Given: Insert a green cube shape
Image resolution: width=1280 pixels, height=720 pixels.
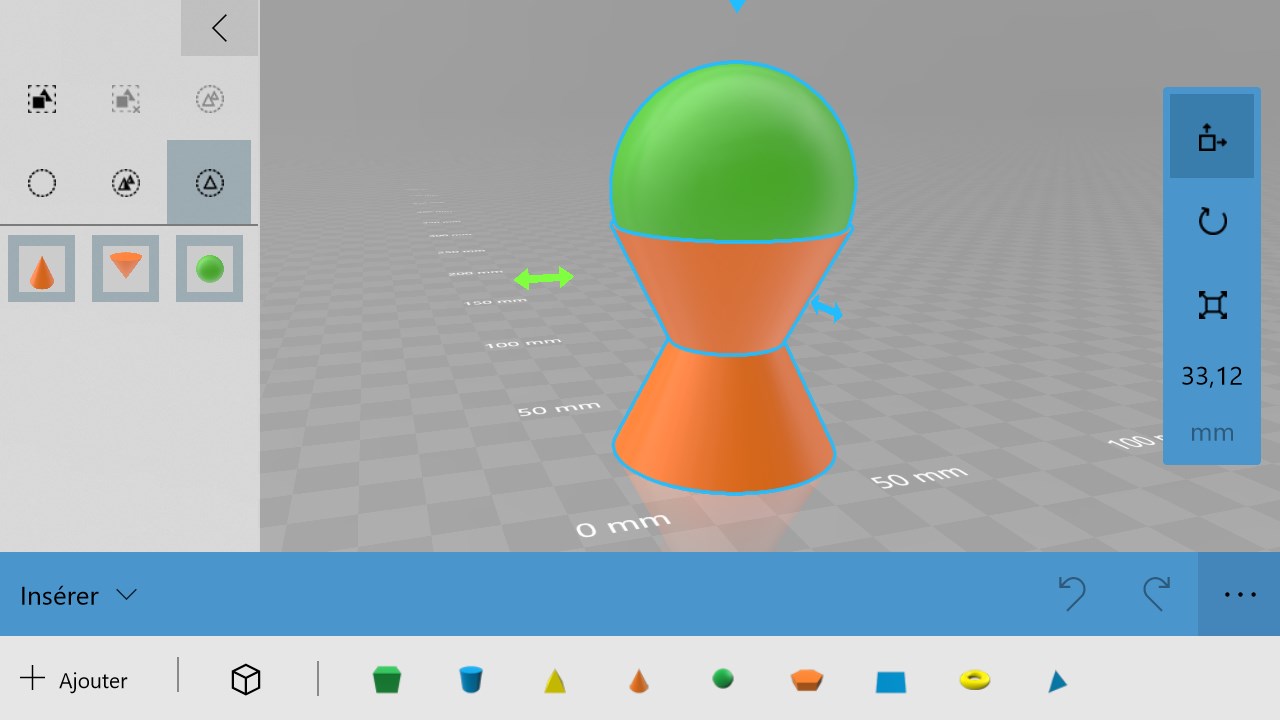Looking at the screenshot, I should coord(387,680).
